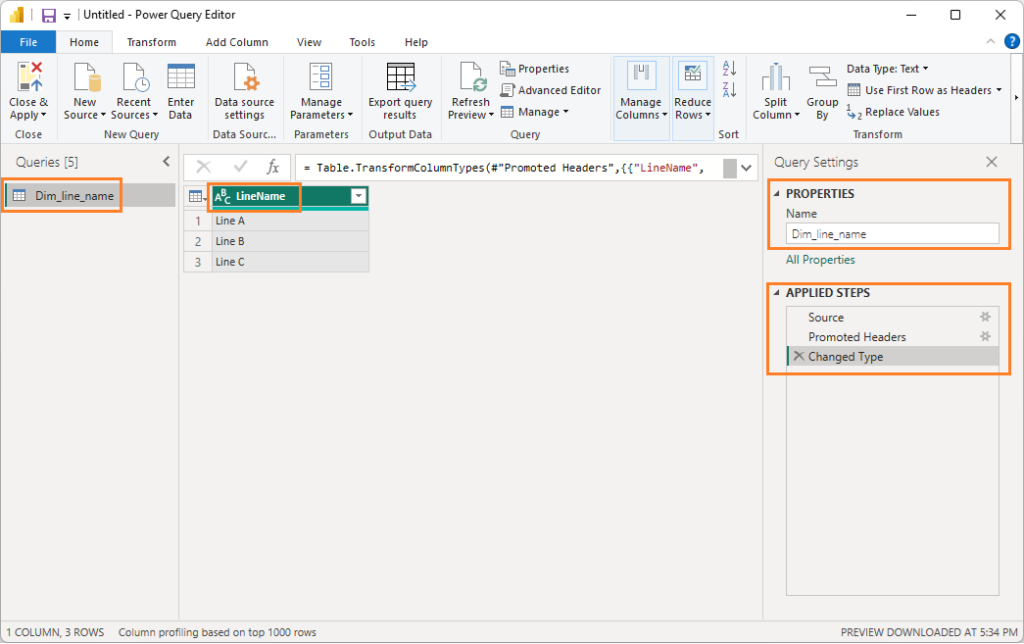Viewport: 1024px width, 644px height.
Task: Click the ABC data type icon on LineName
Action: (223, 196)
